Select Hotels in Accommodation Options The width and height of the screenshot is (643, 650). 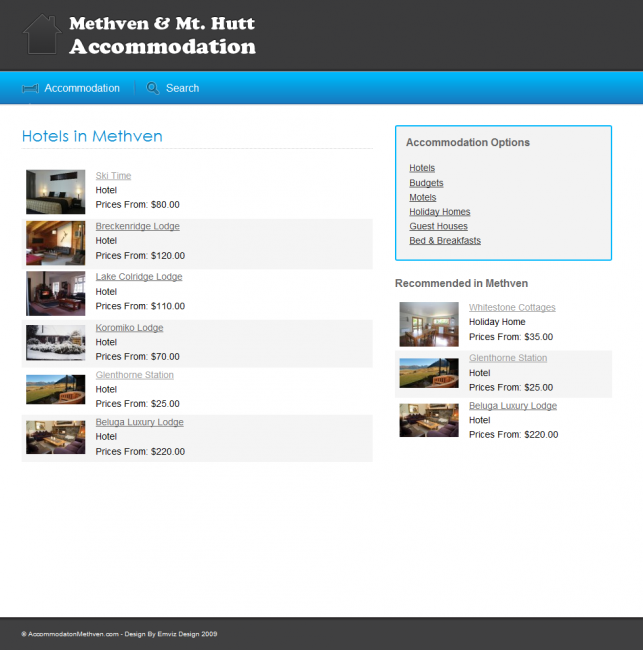pos(422,168)
